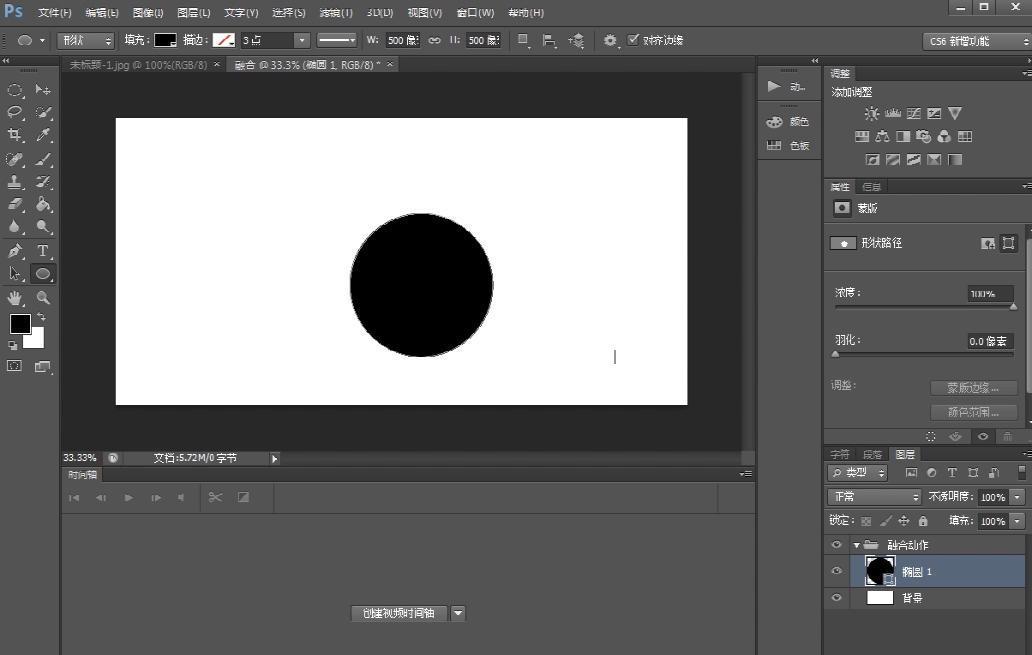This screenshot has width=1032, height=655.
Task: Toggle lock transparent pixels
Action: 866,521
